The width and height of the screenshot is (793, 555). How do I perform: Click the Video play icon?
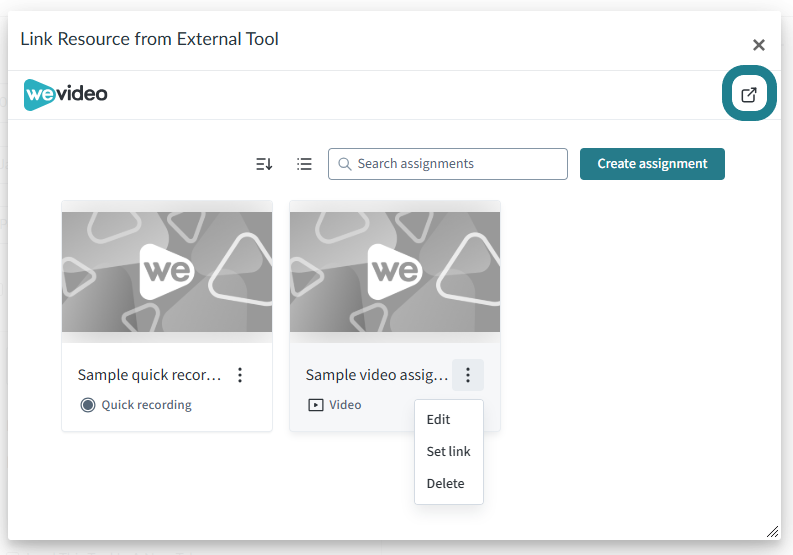point(316,405)
